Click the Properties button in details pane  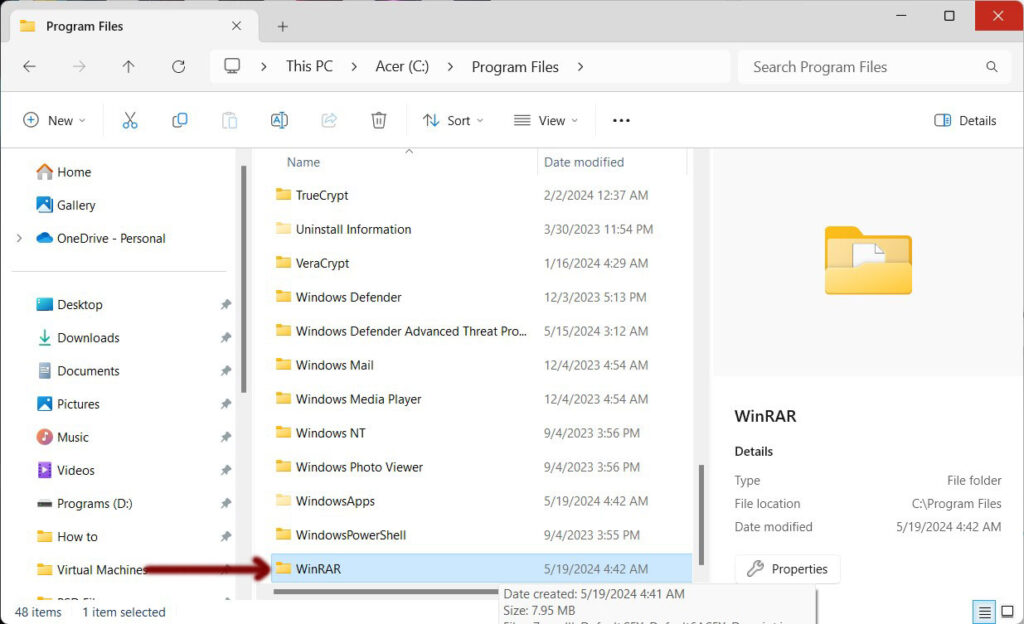click(788, 569)
